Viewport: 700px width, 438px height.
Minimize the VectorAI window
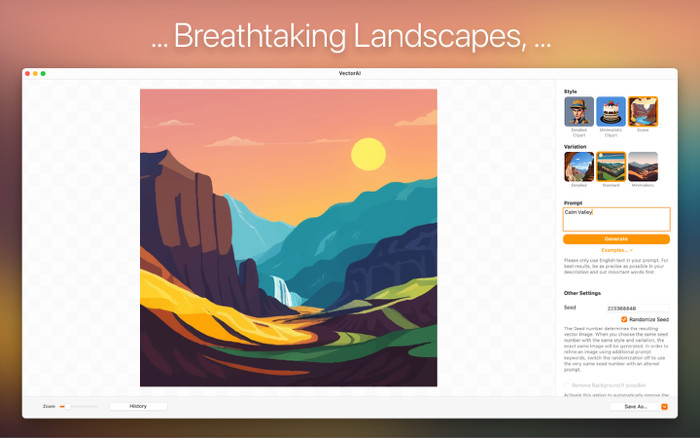point(35,74)
